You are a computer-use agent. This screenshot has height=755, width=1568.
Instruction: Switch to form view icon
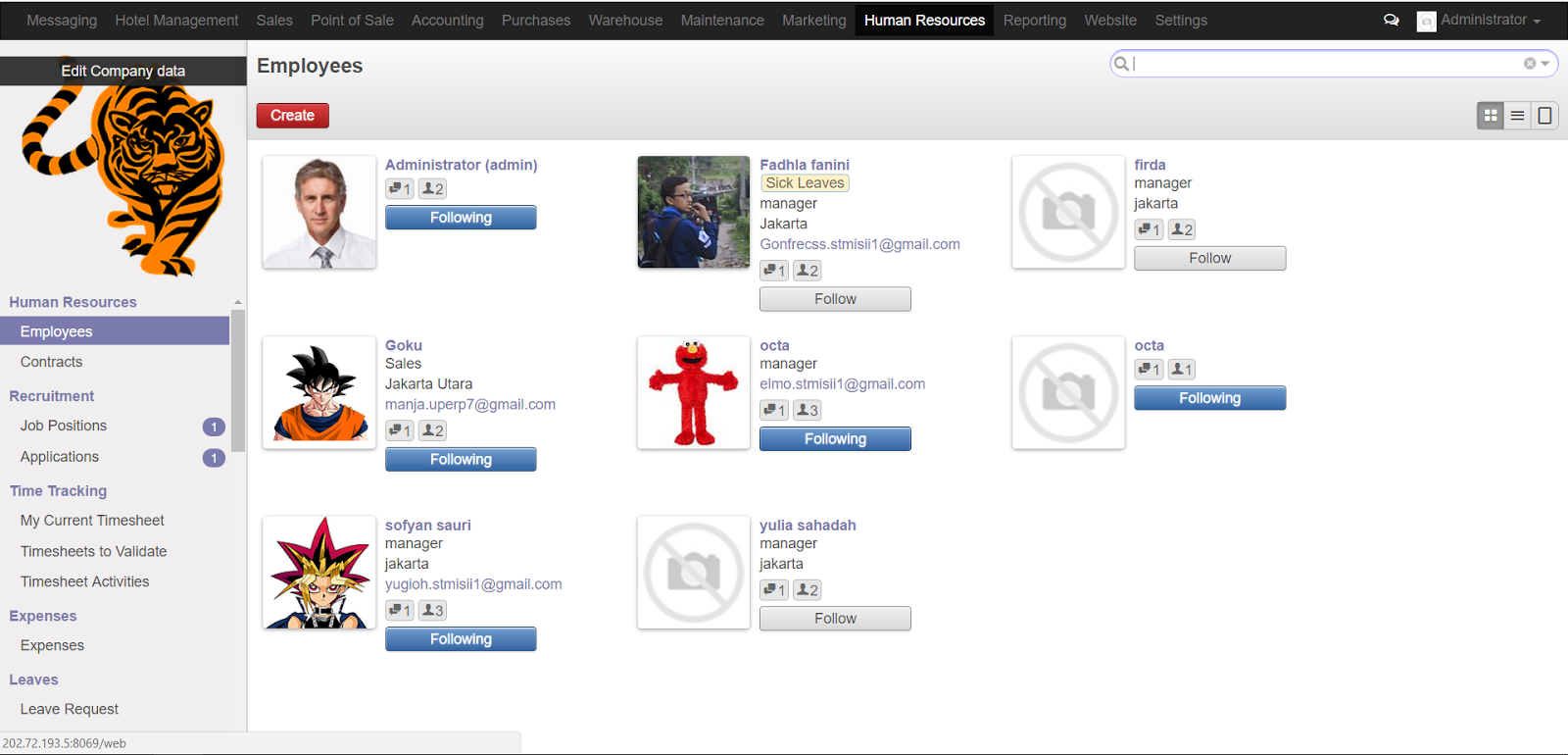pos(1544,116)
